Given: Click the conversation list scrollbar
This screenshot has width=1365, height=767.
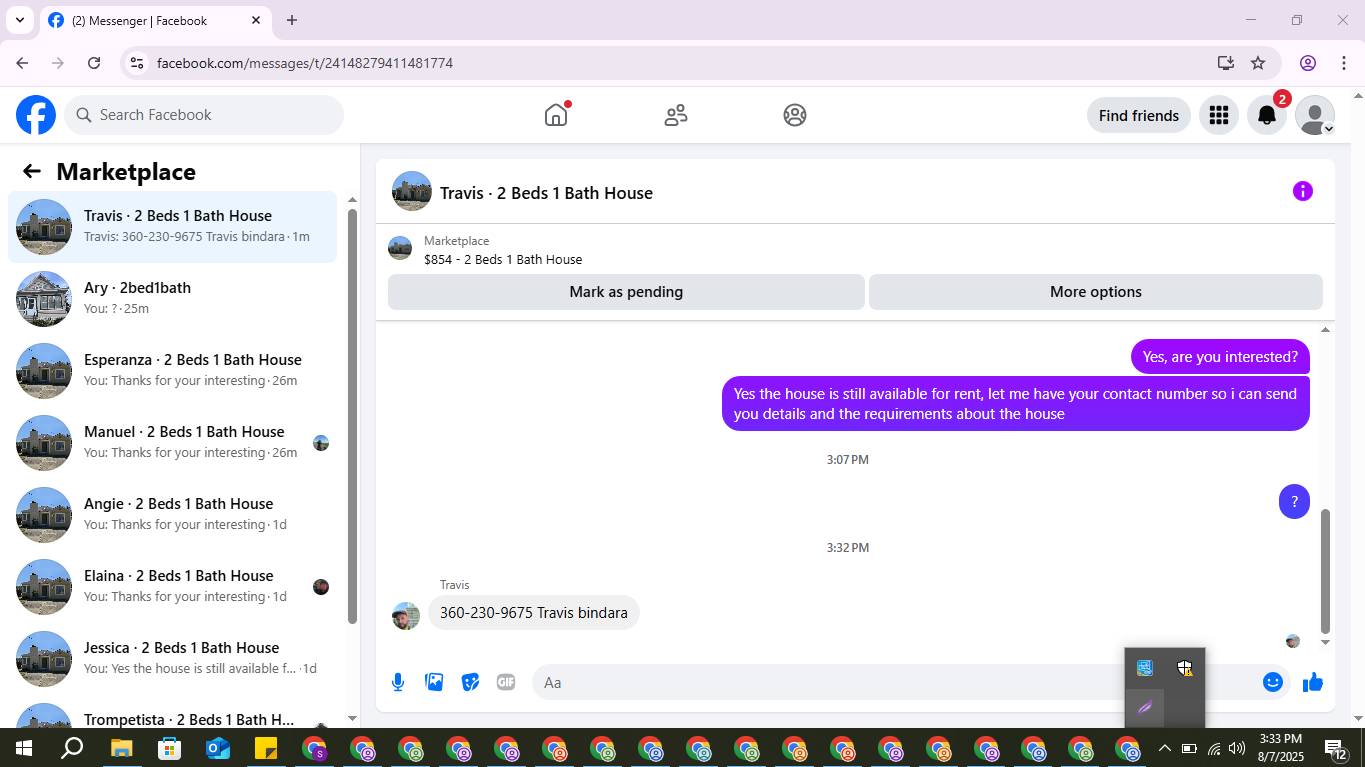Looking at the screenshot, I should click(x=352, y=415).
